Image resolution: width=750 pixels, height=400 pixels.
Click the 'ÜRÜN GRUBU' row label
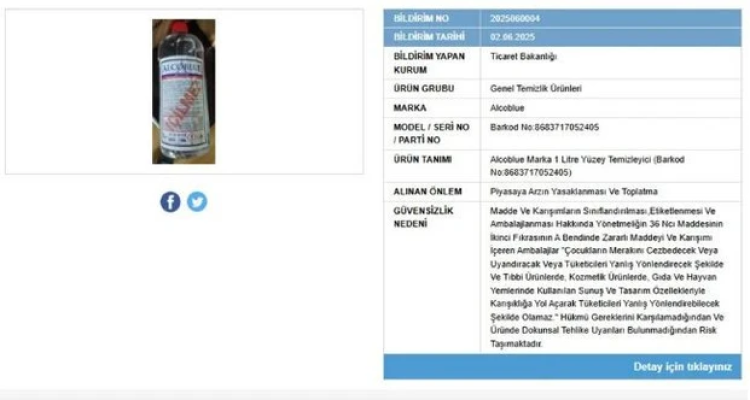pos(424,89)
